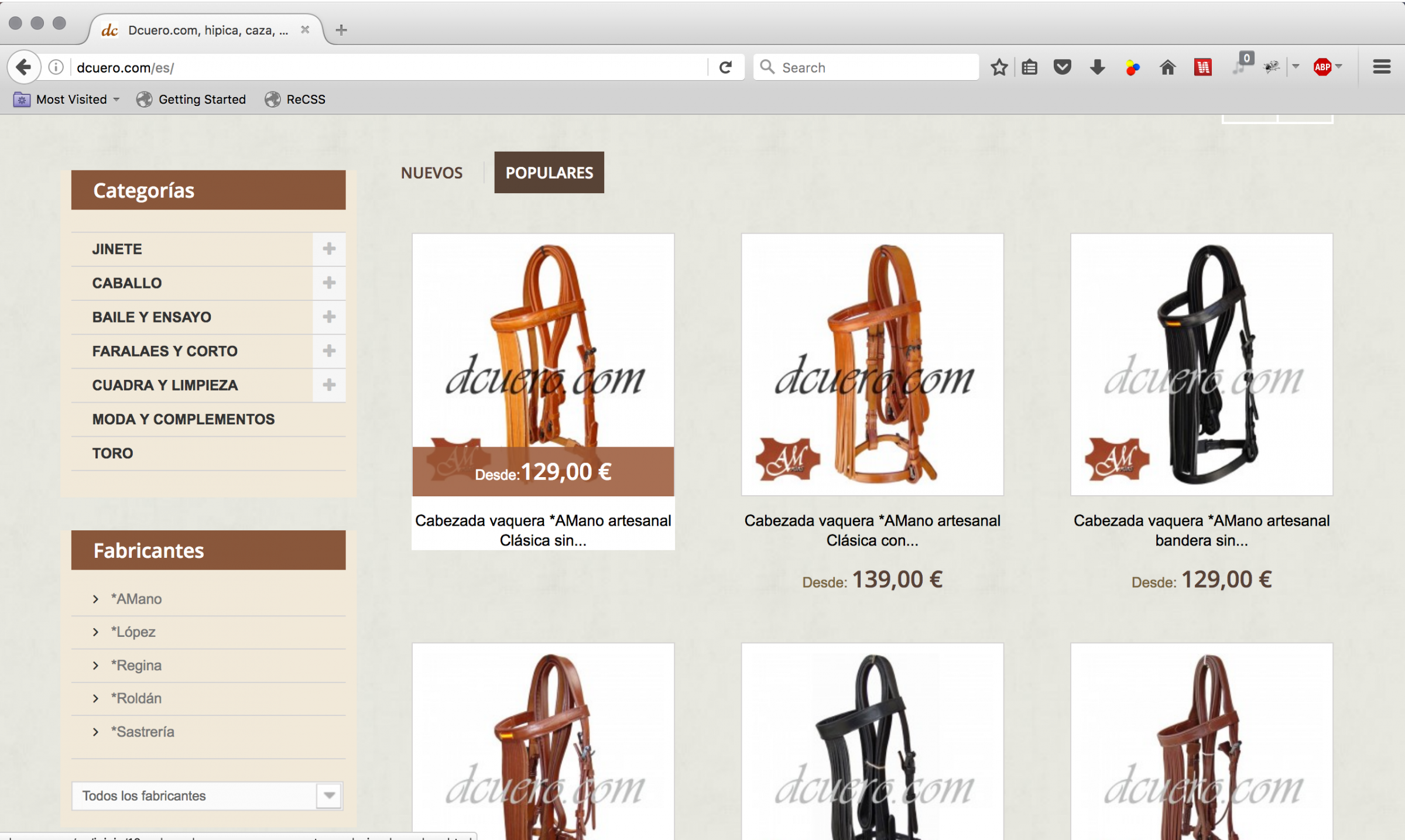Open the Pocket save icon
Viewport: 1405px width, 840px height.
tap(1062, 67)
